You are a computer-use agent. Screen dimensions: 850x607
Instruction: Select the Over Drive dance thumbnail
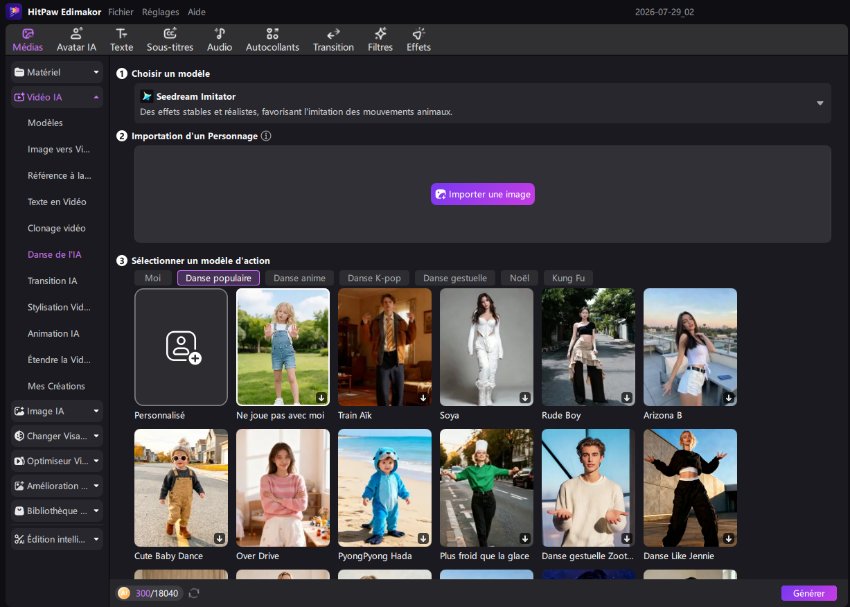click(283, 488)
